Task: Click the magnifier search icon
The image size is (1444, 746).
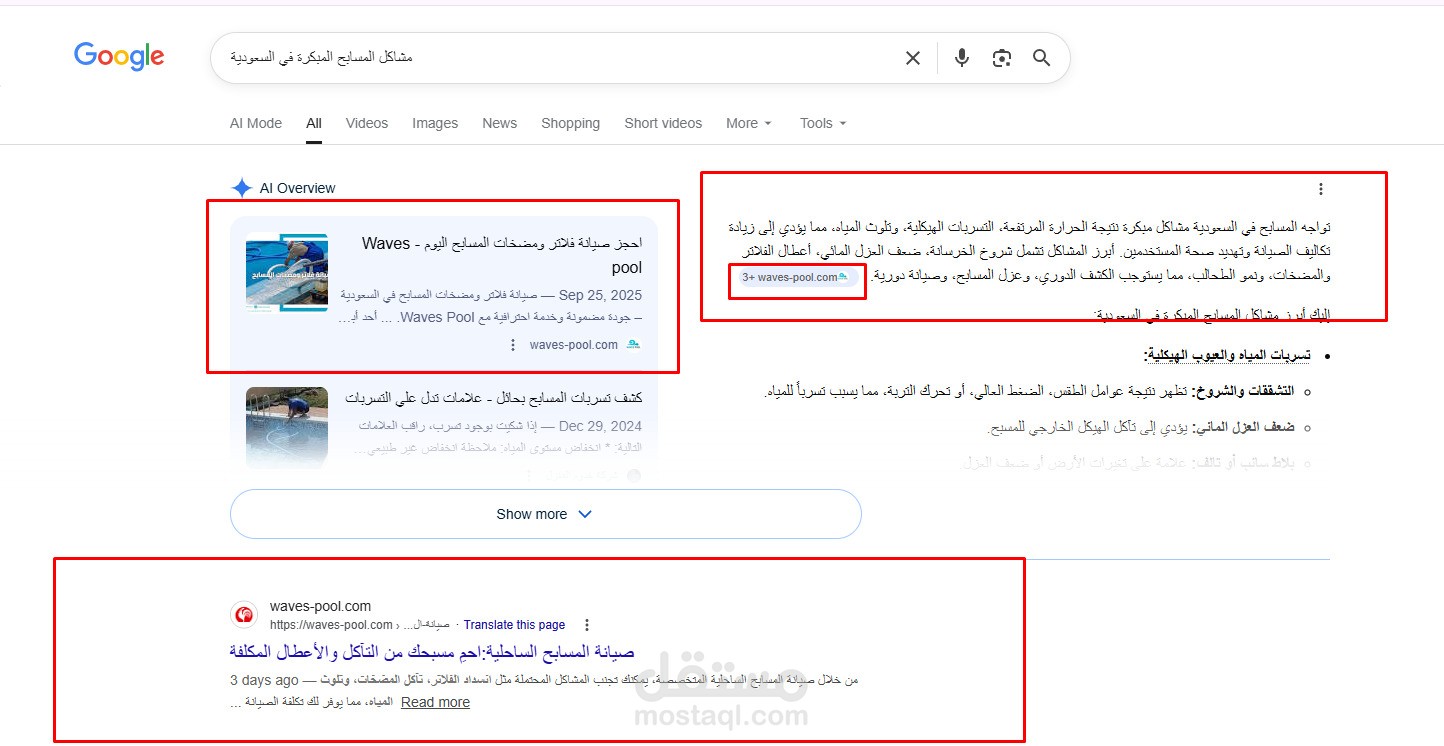Action: (1042, 58)
